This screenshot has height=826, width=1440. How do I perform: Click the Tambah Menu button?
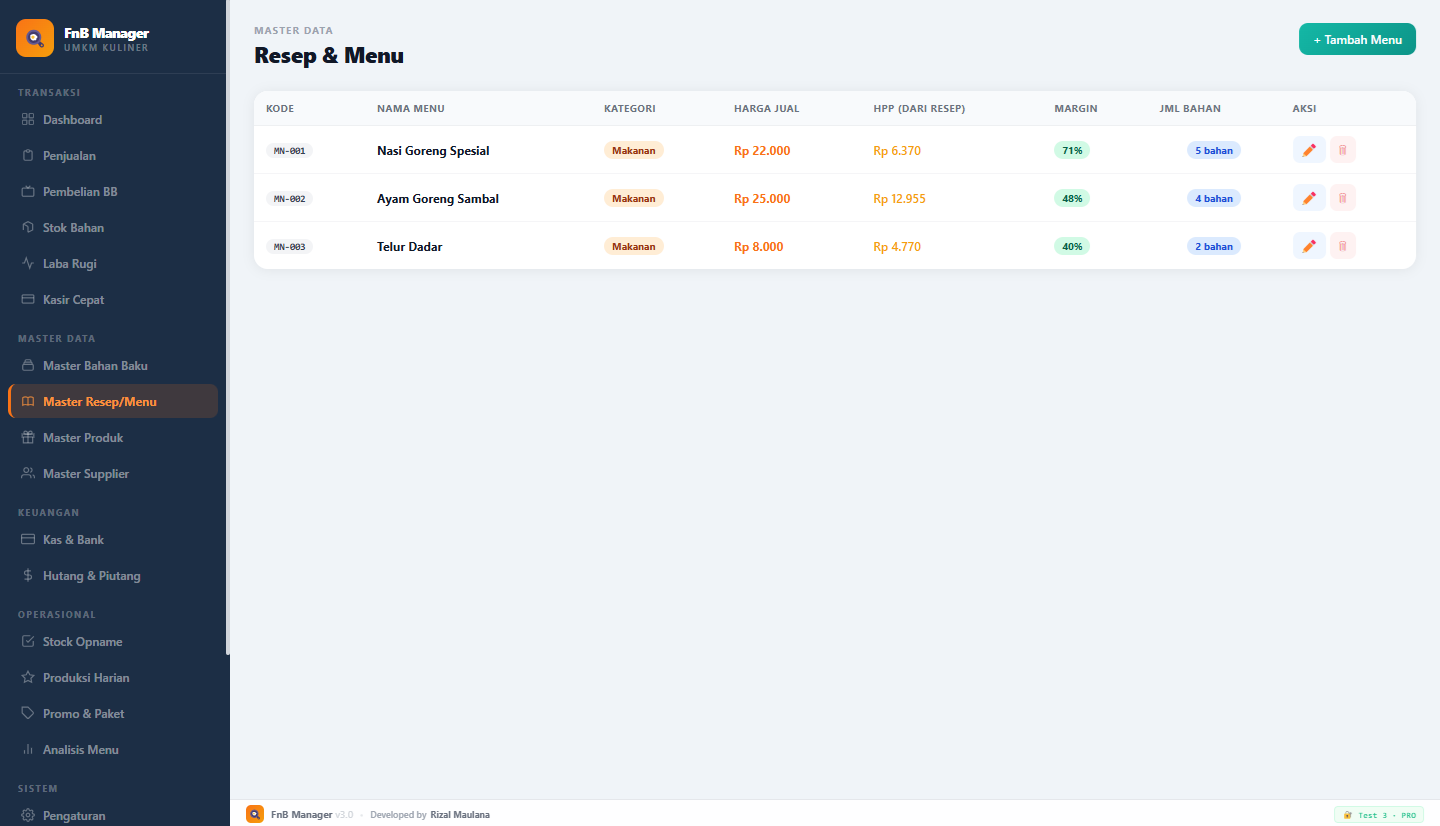click(x=1357, y=39)
